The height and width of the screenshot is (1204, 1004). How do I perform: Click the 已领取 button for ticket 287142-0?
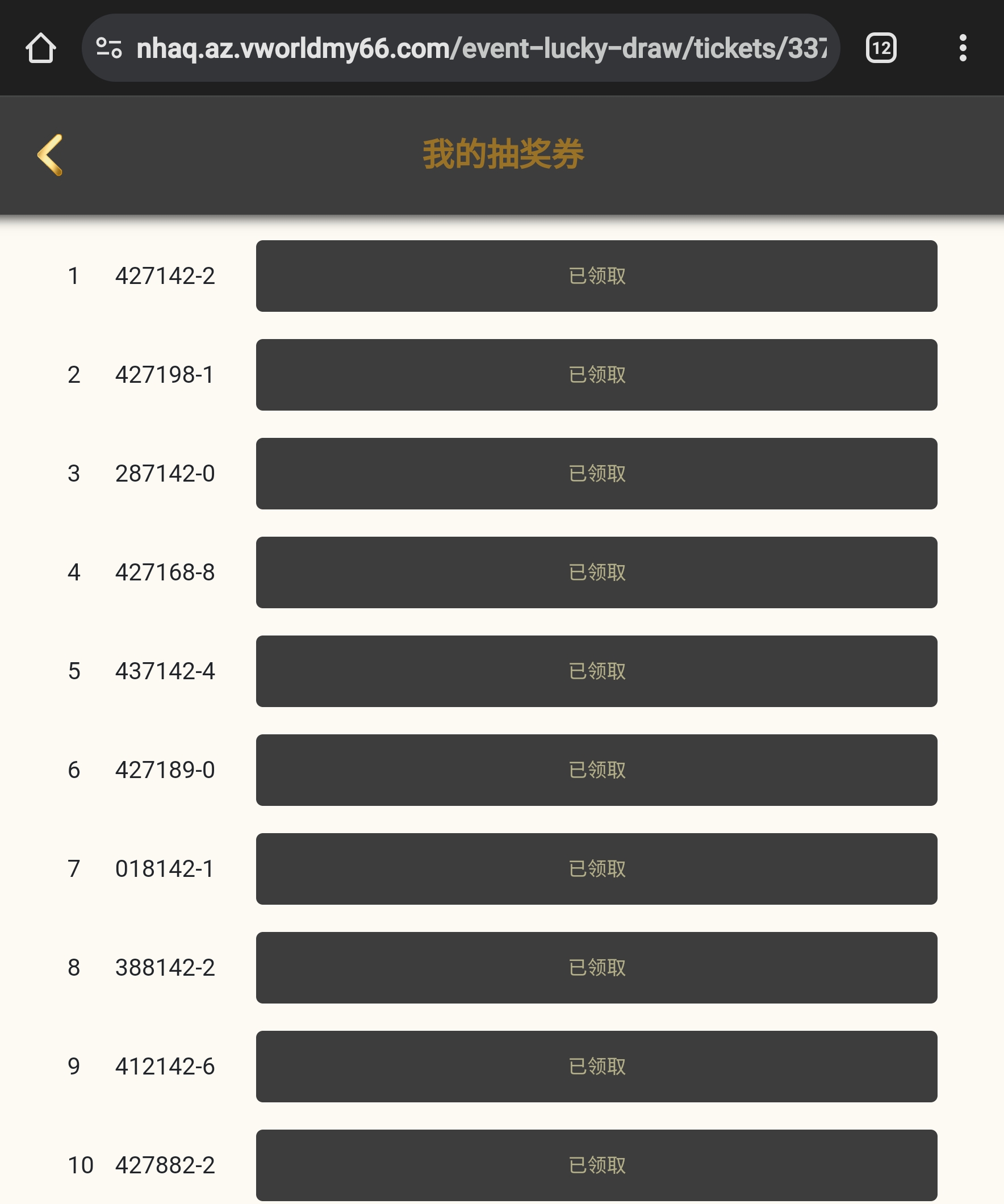pos(596,474)
